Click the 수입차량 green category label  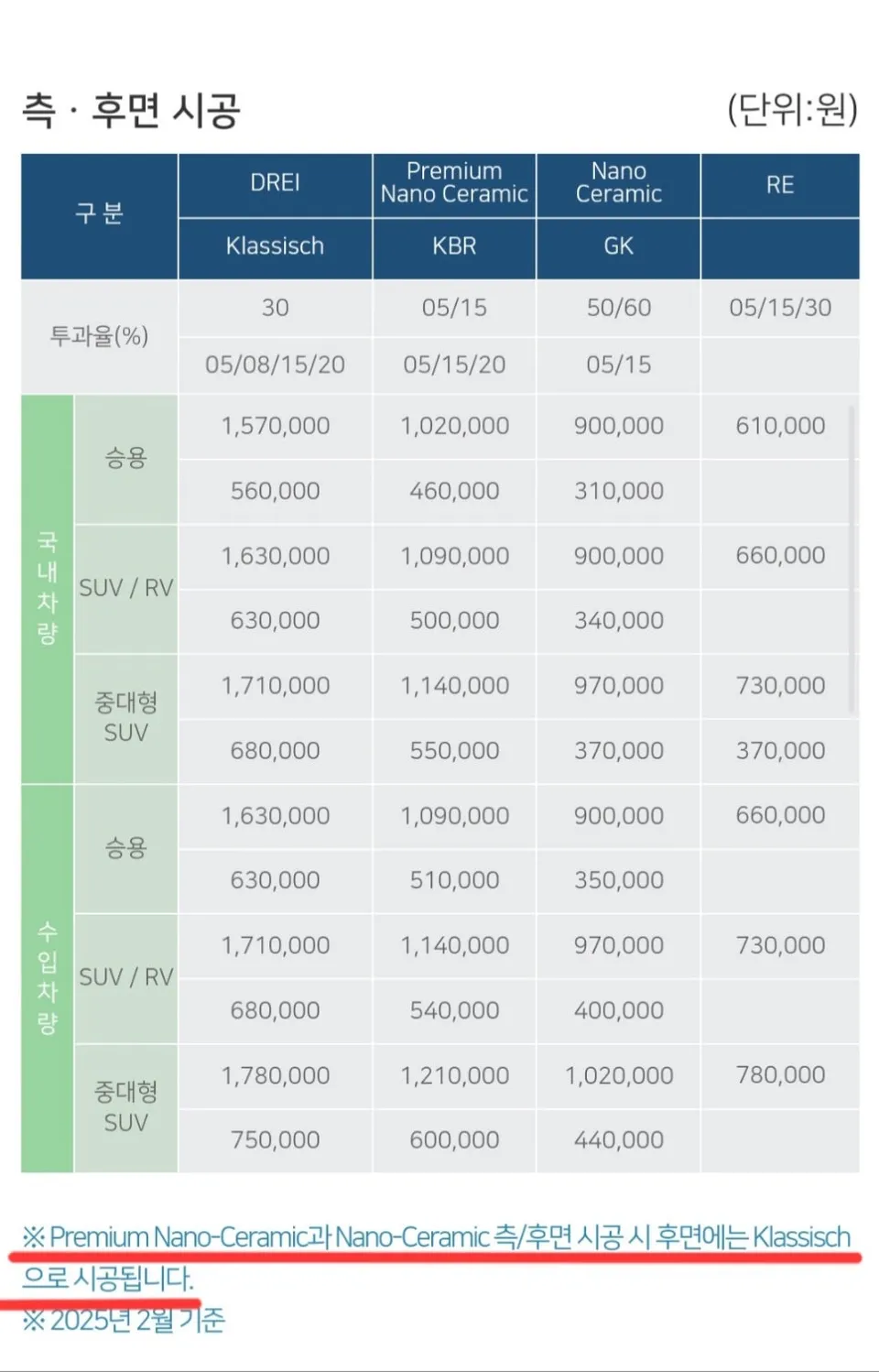(x=48, y=978)
